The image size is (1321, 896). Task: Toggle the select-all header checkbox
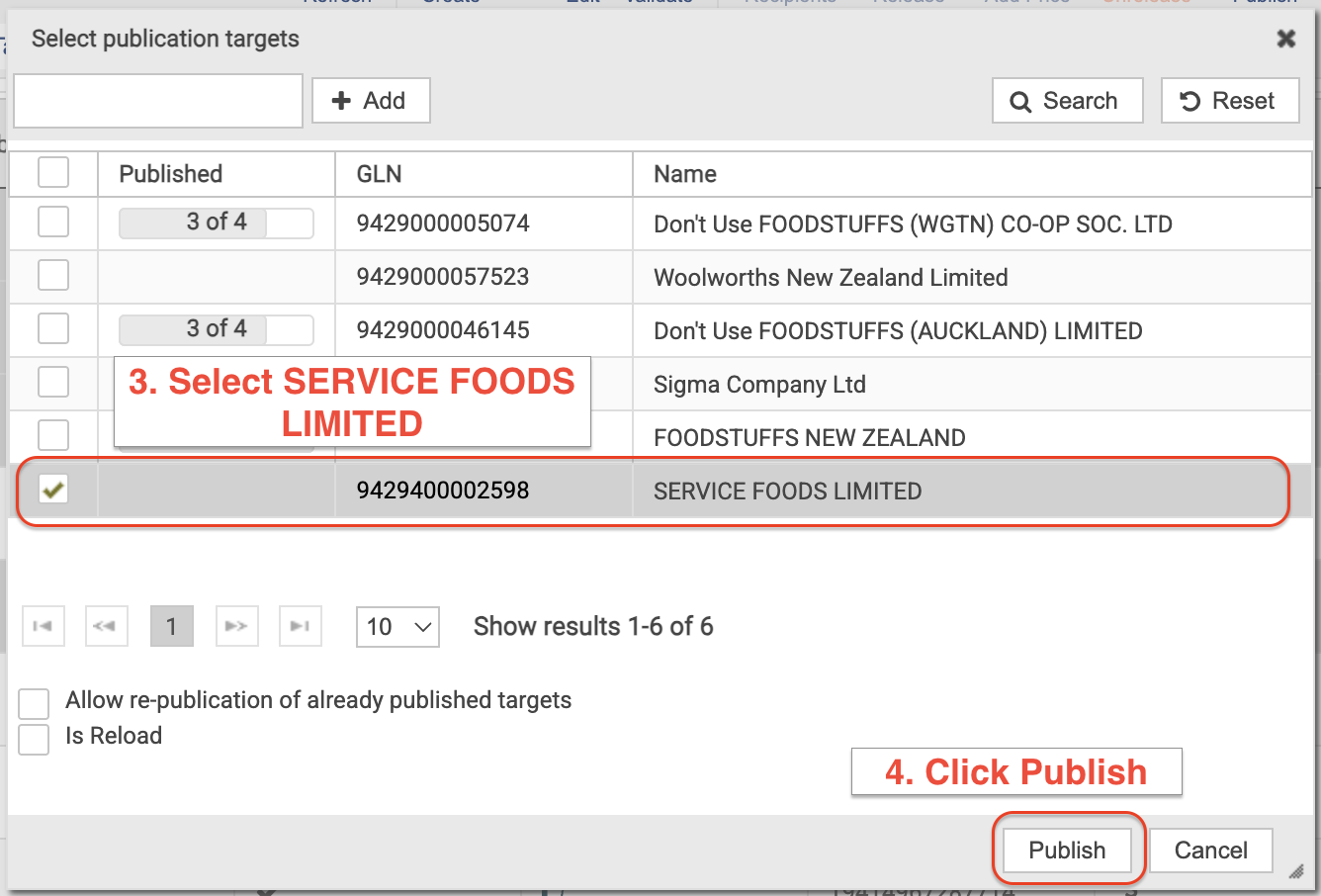[x=53, y=172]
